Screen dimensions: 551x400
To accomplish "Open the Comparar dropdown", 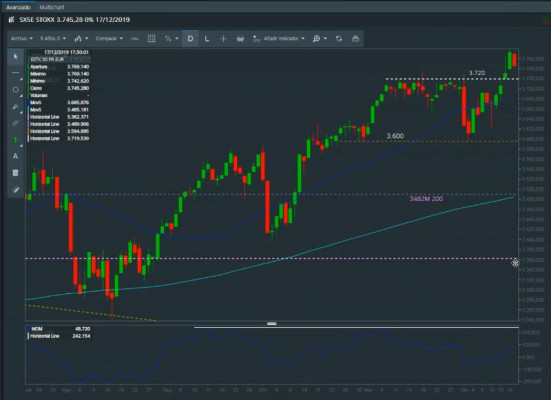I will point(109,38).
